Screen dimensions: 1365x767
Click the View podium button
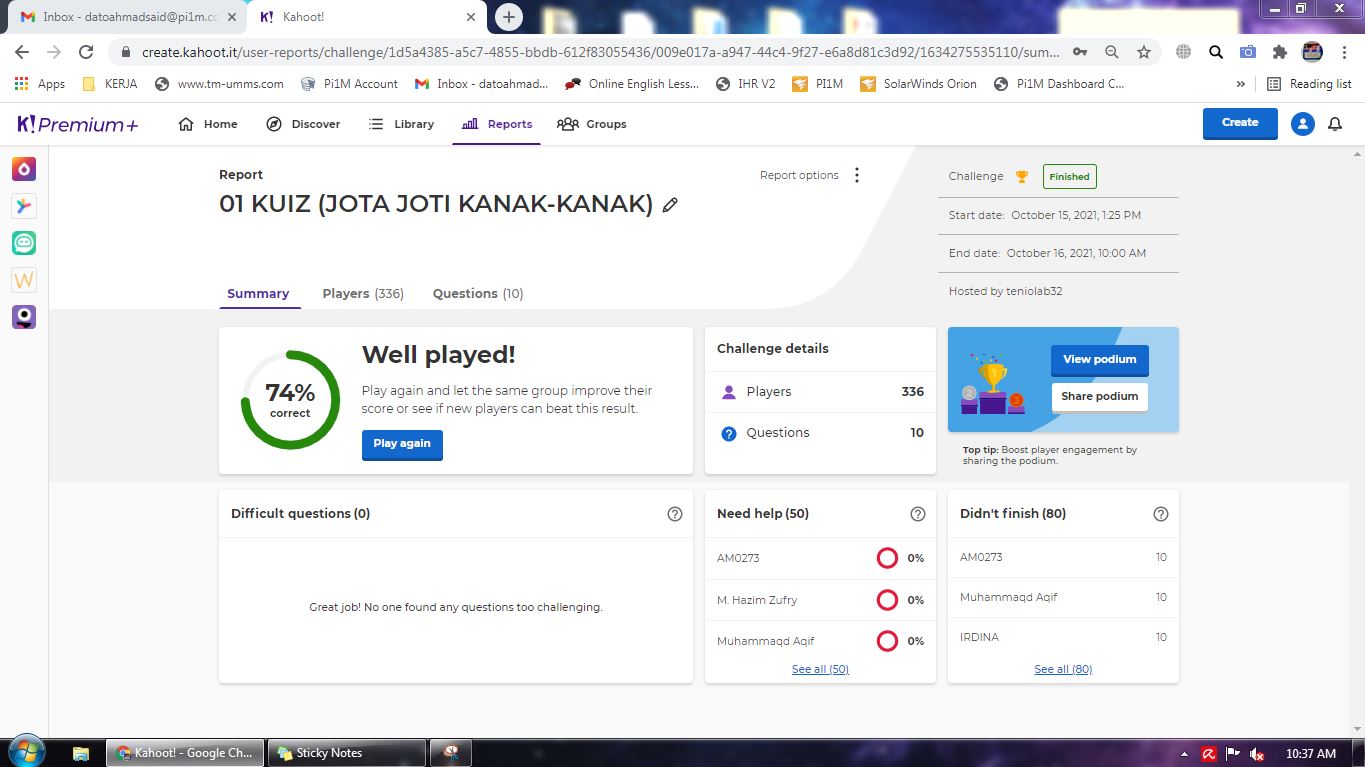pos(1099,360)
